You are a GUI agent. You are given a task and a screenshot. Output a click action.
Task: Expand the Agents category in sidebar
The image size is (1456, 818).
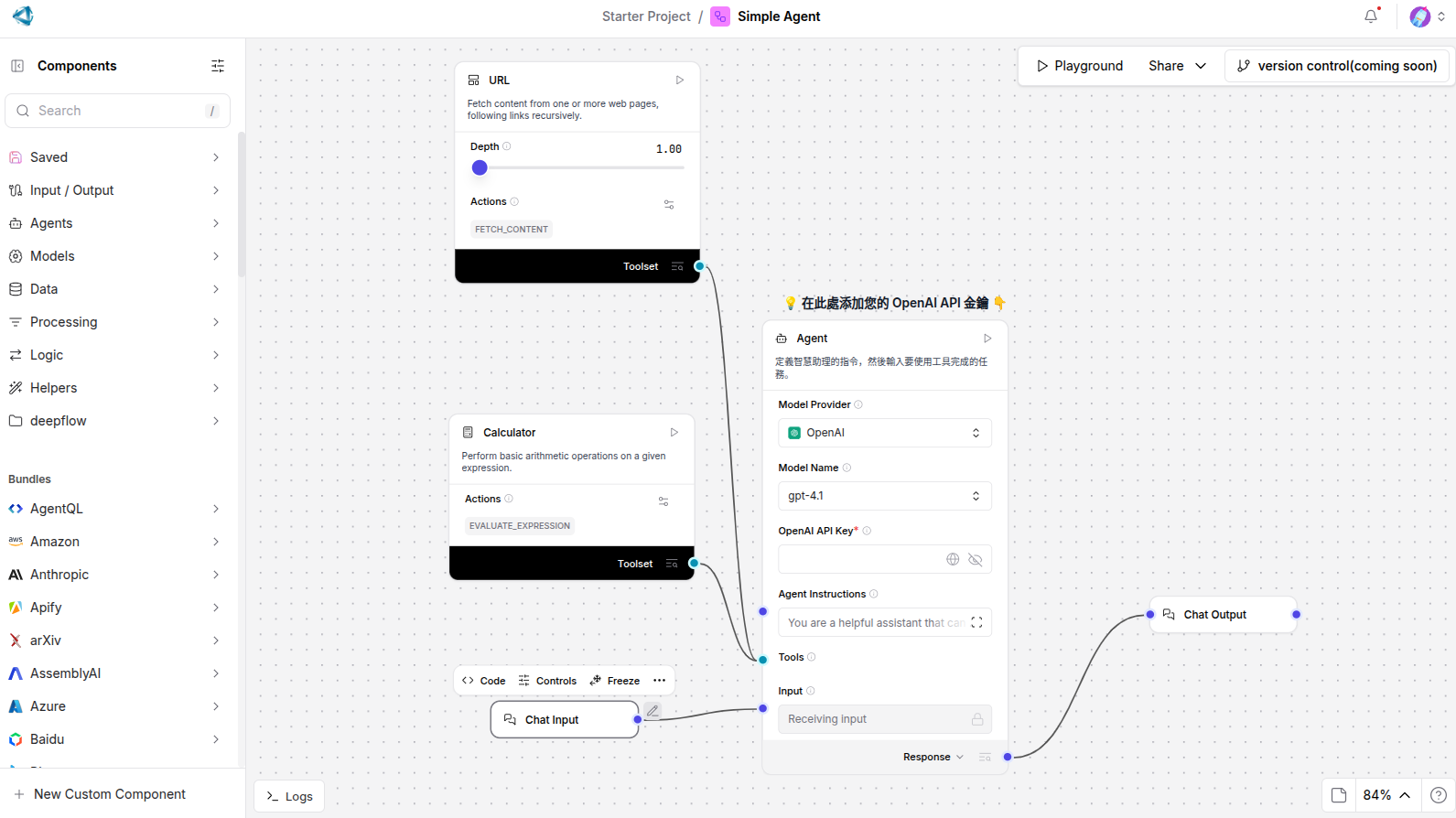click(114, 223)
